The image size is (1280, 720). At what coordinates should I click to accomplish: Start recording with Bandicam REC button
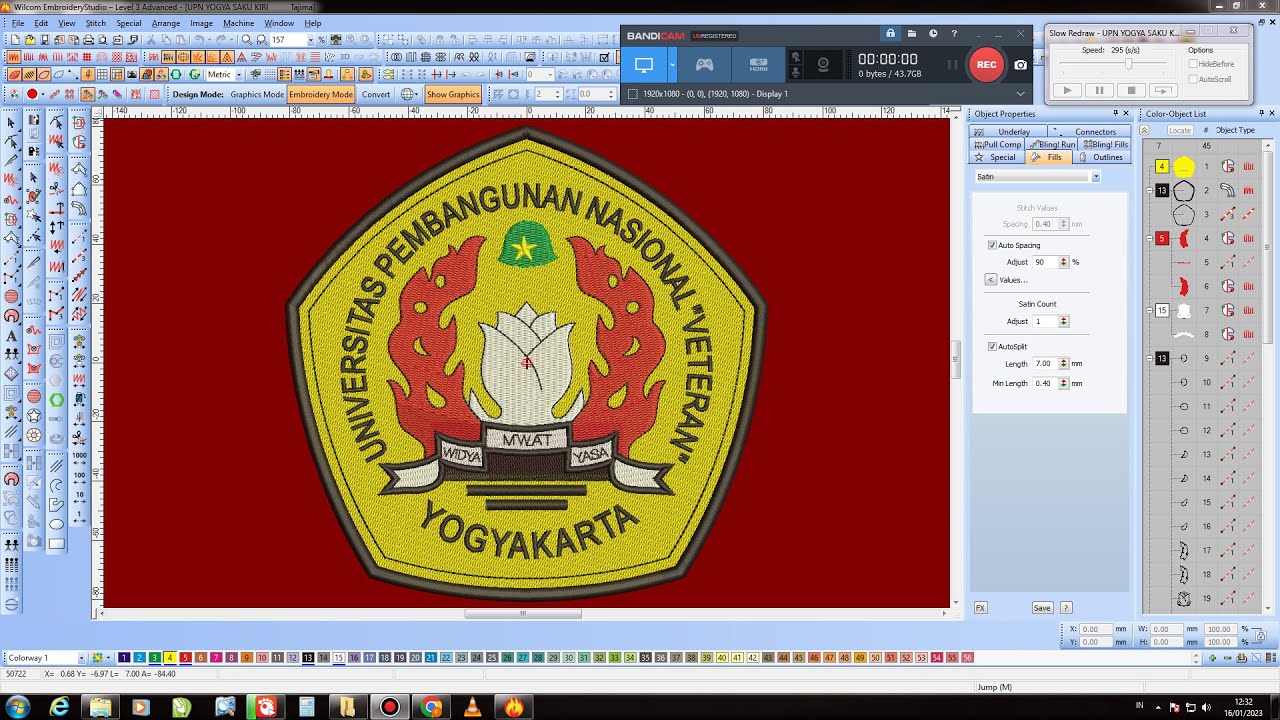[x=986, y=64]
